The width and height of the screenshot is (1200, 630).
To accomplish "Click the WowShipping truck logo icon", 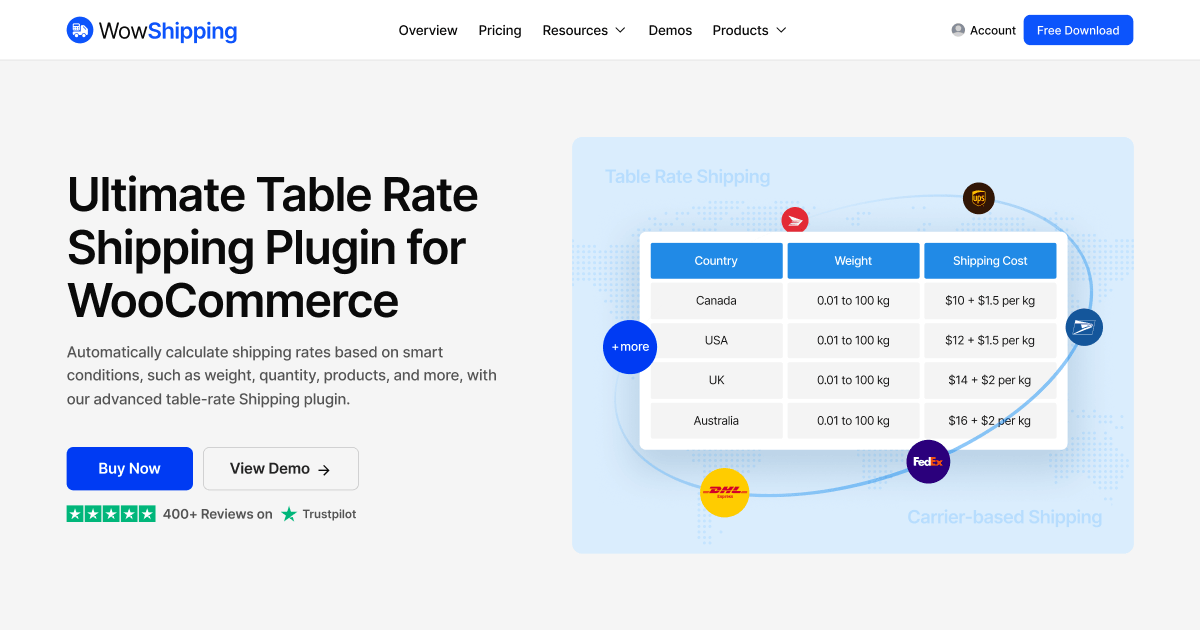I will click(80, 30).
